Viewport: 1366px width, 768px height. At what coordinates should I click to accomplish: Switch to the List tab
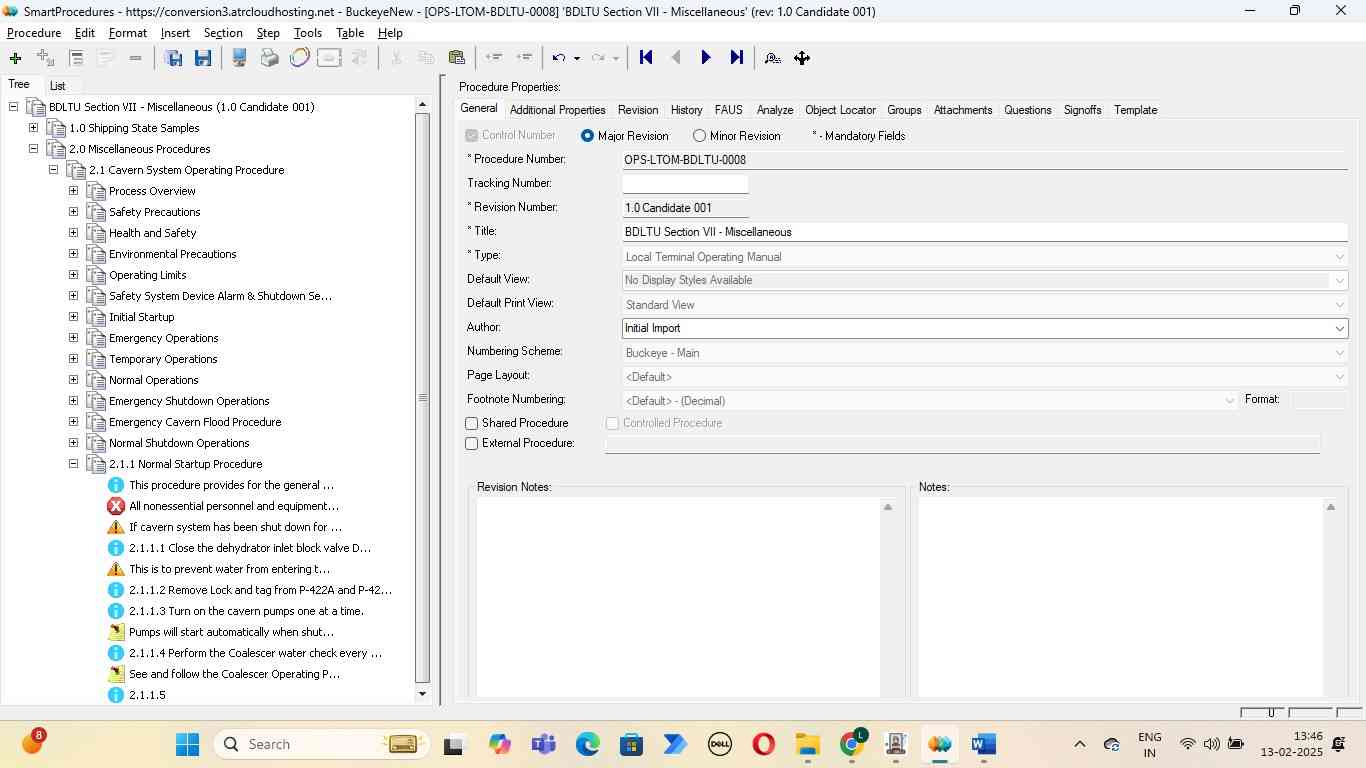58,86
